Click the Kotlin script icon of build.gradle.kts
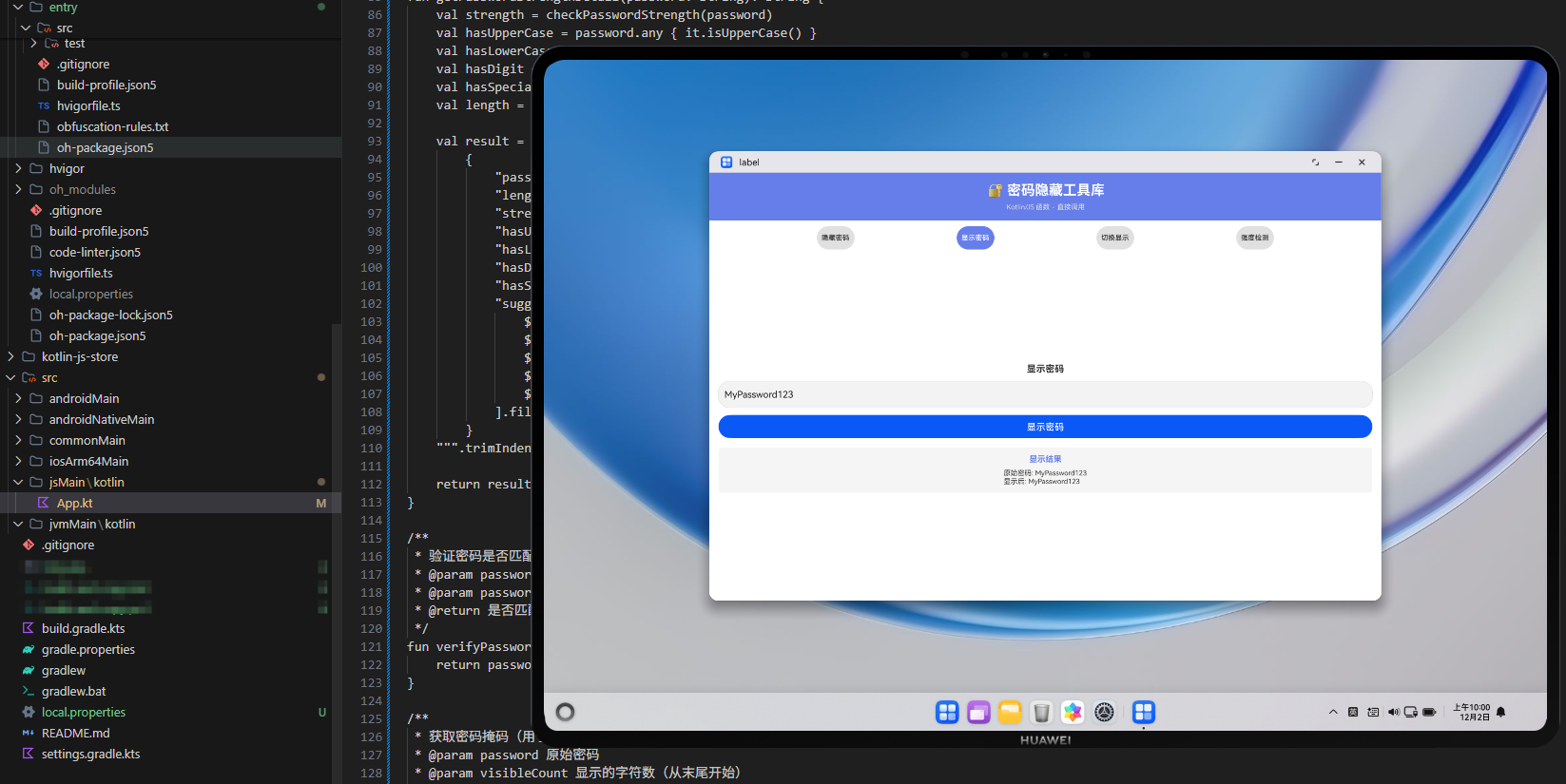The image size is (1566, 784). click(28, 628)
